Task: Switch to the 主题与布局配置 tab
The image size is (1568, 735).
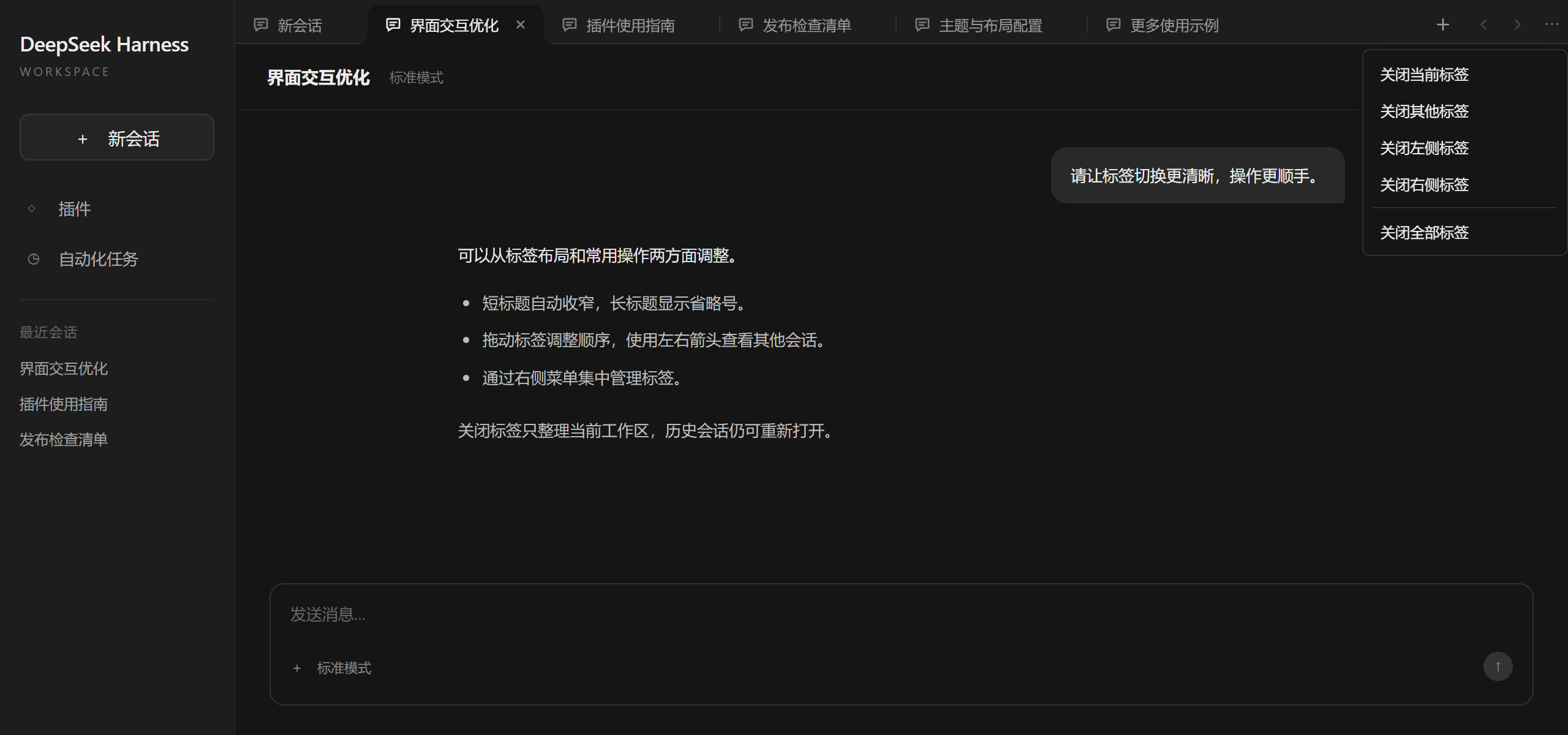Action: coord(990,25)
